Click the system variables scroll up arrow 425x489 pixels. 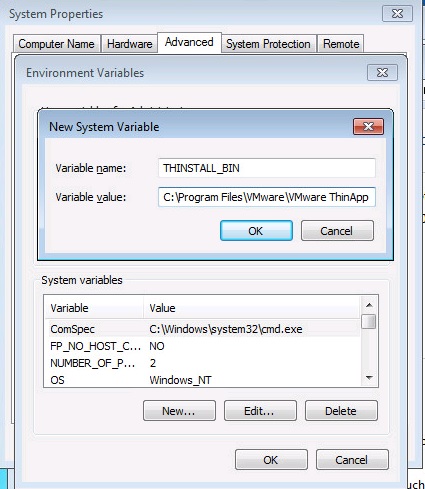coord(369,305)
